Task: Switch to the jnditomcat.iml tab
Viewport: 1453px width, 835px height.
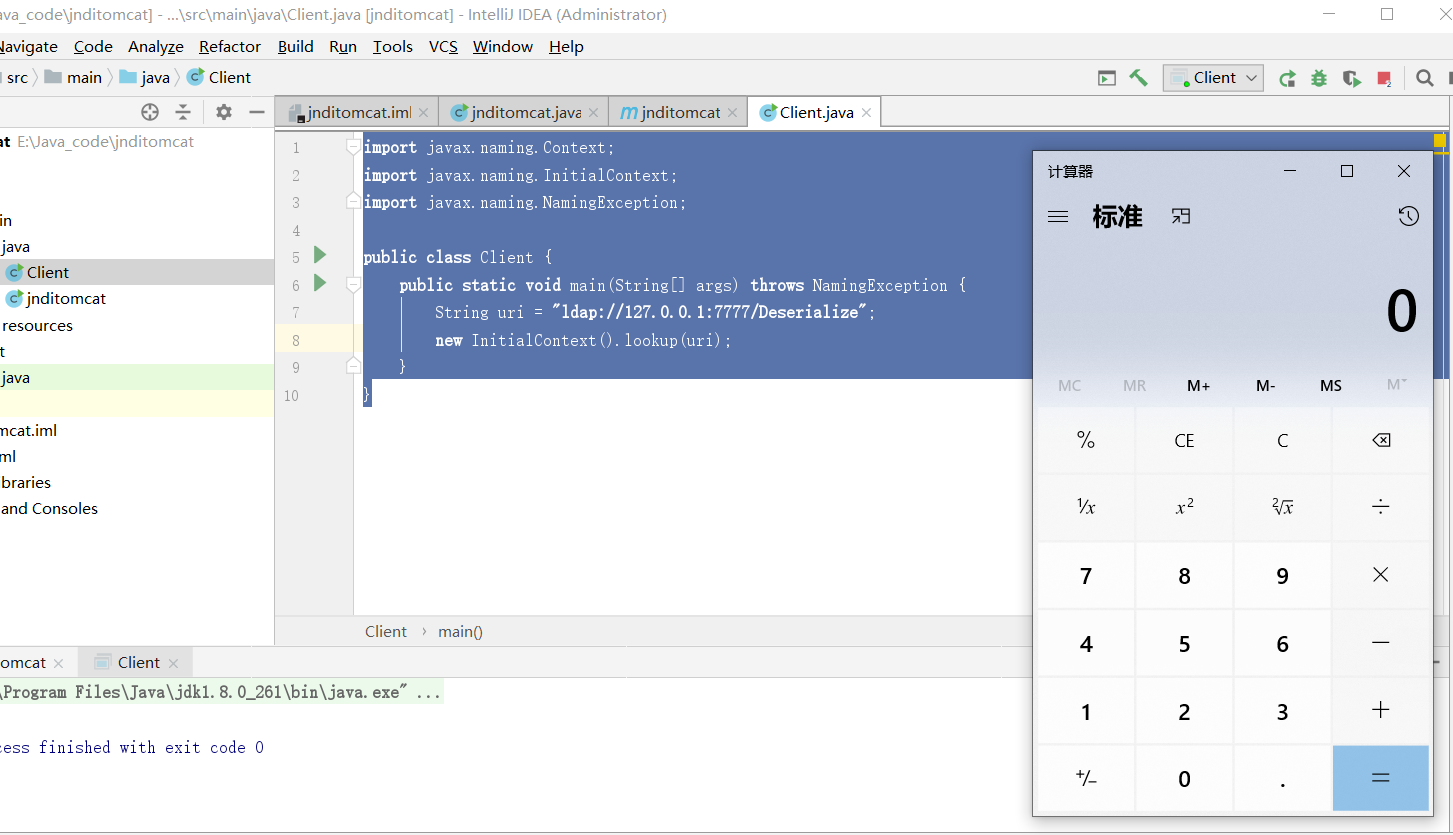Action: [x=357, y=113]
